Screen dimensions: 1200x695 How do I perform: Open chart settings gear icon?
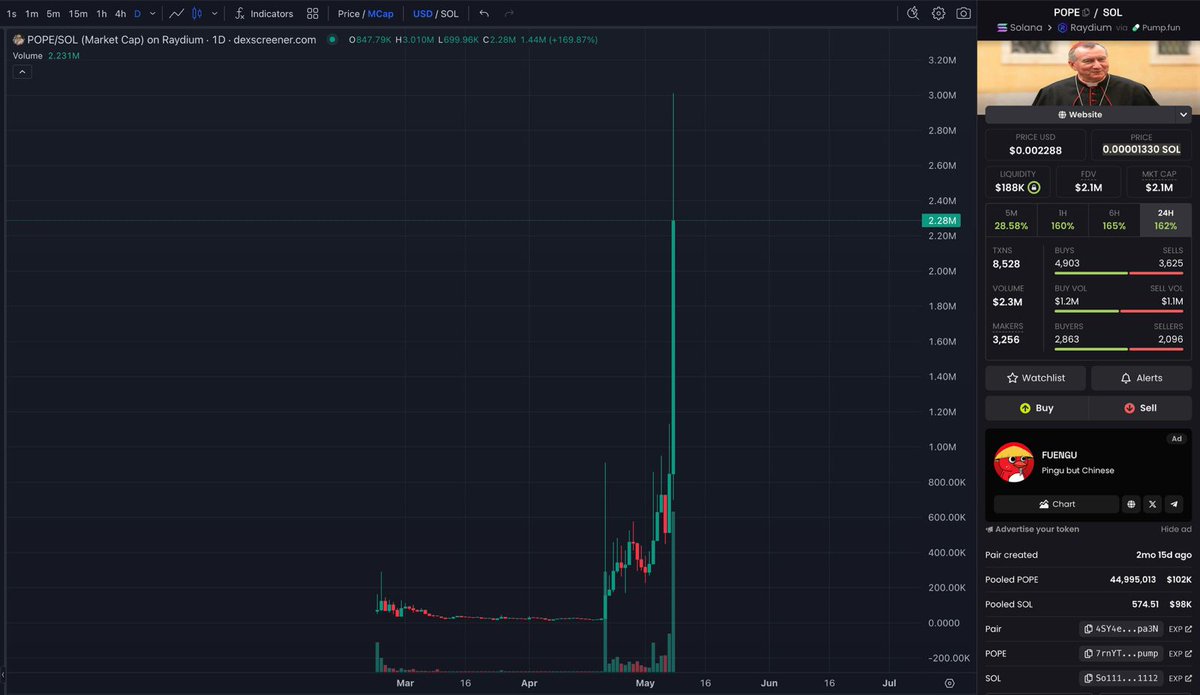(938, 14)
